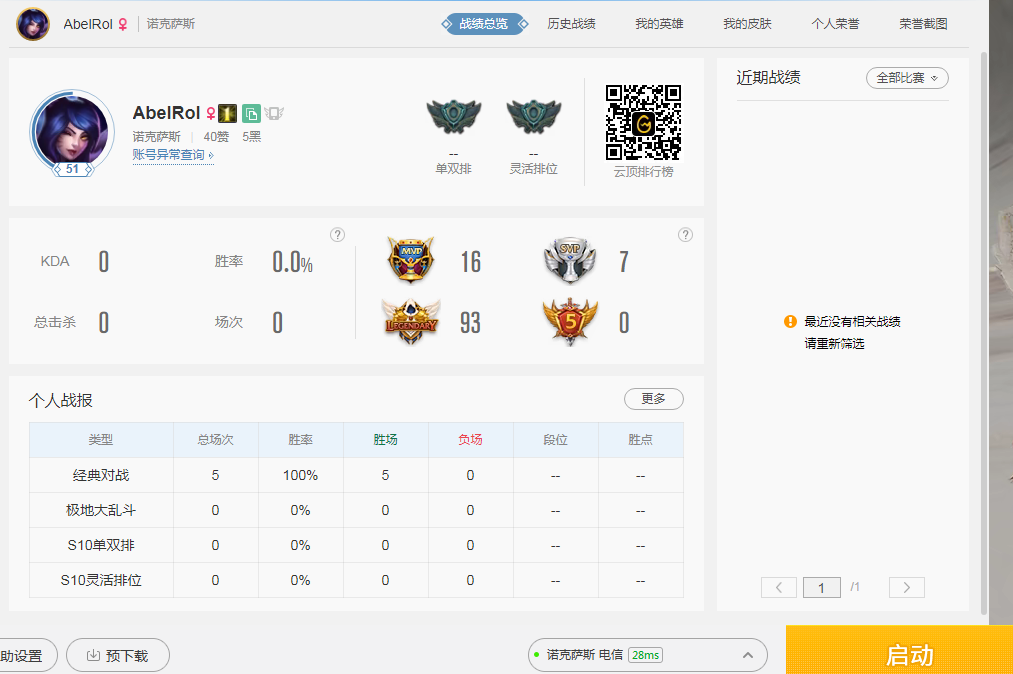Click the page number input field
This screenshot has width=1013, height=674.
coord(822,587)
